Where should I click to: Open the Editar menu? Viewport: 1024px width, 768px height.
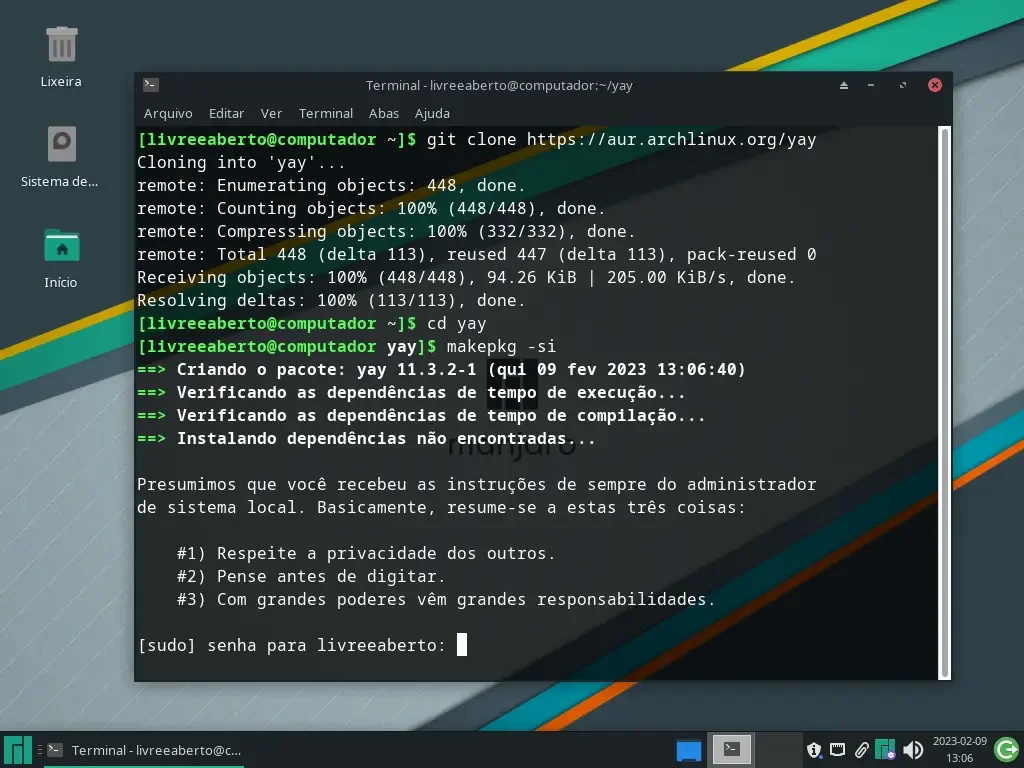pos(226,114)
